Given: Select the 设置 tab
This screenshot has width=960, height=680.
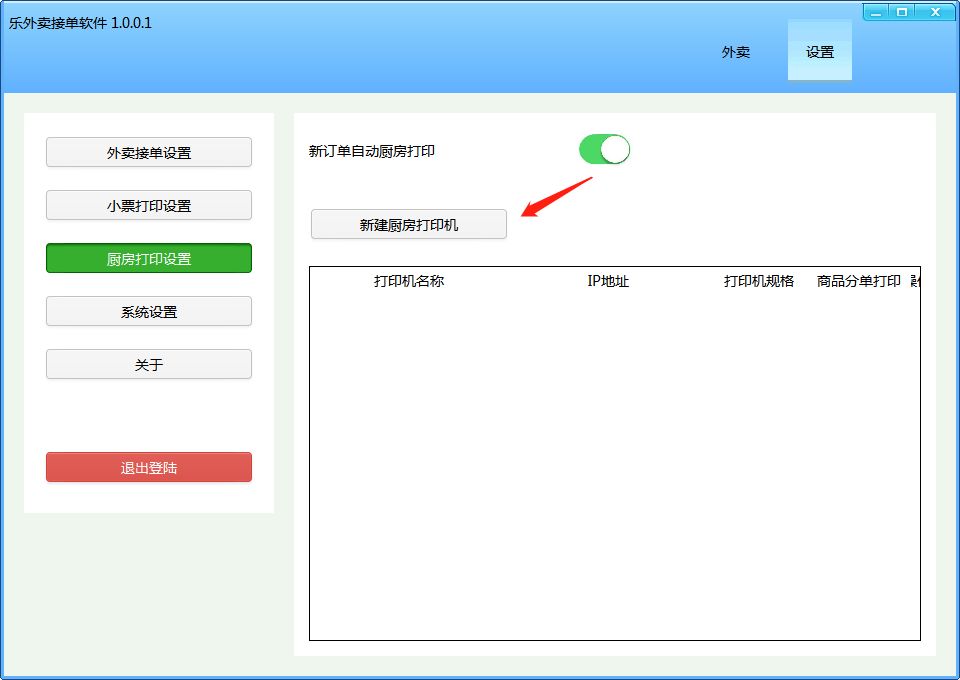Looking at the screenshot, I should tap(820, 52).
